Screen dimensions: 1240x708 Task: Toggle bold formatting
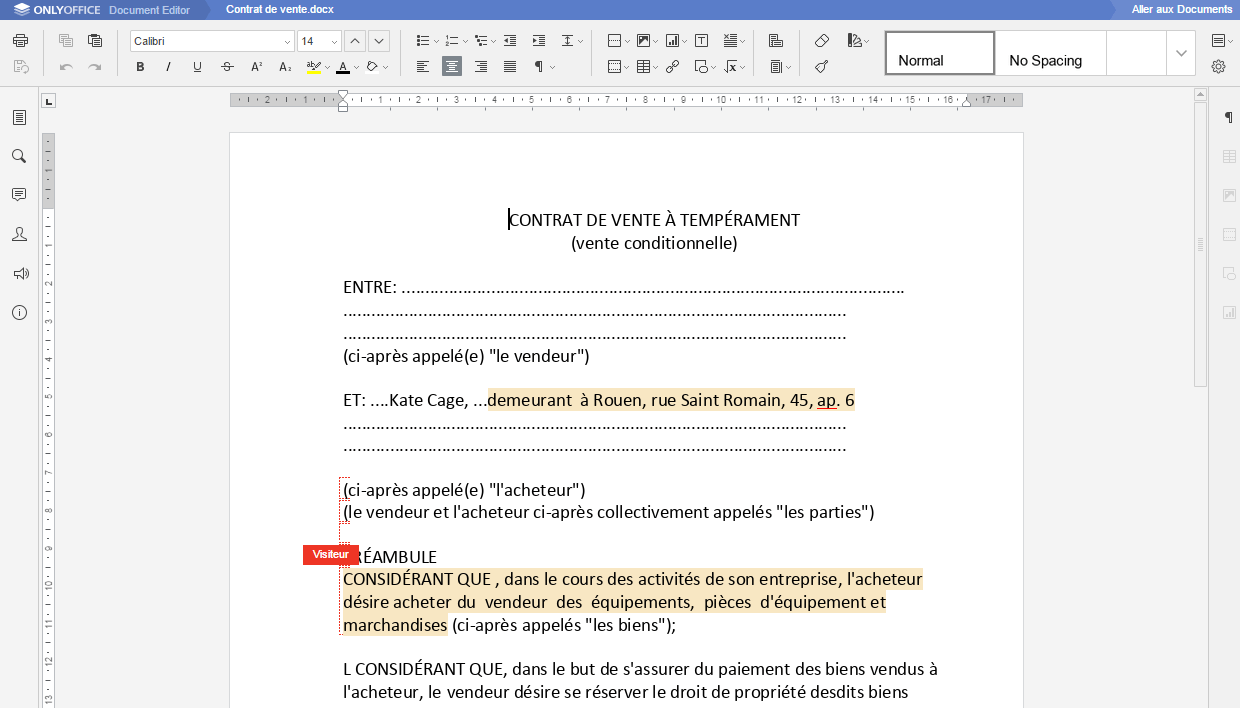tap(140, 67)
